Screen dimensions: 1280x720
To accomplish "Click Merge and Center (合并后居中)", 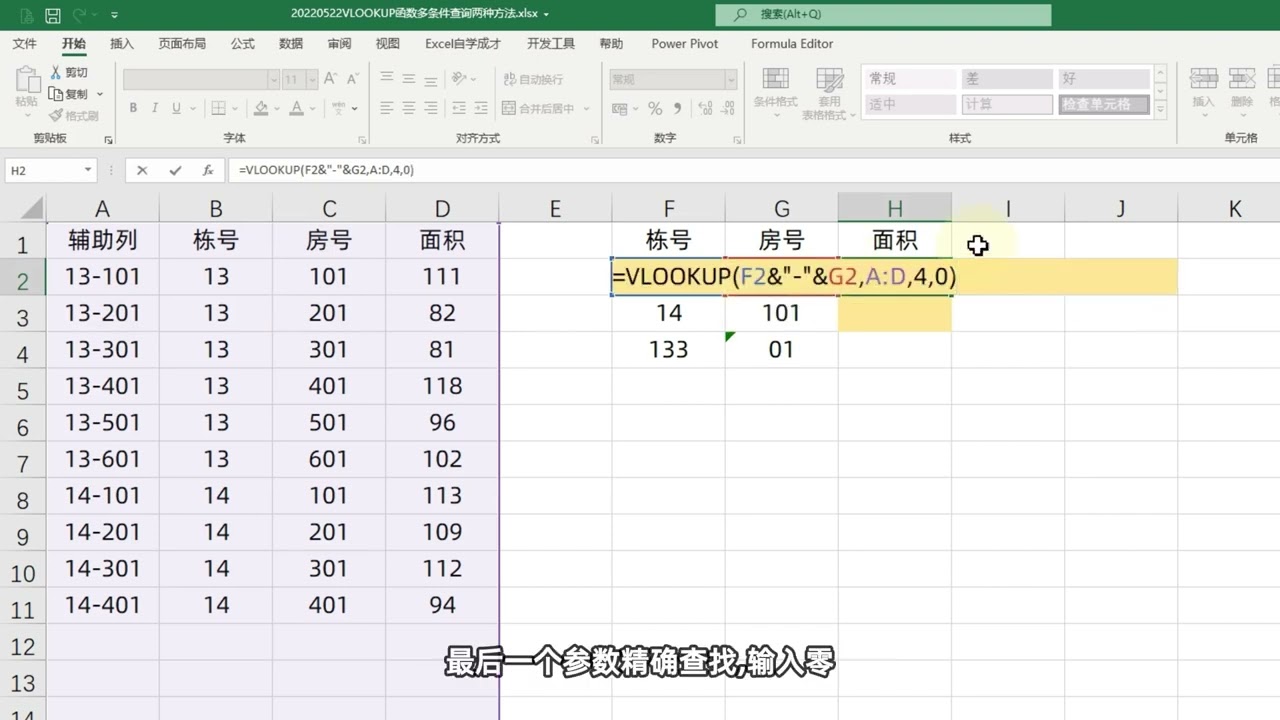I will click(538, 108).
